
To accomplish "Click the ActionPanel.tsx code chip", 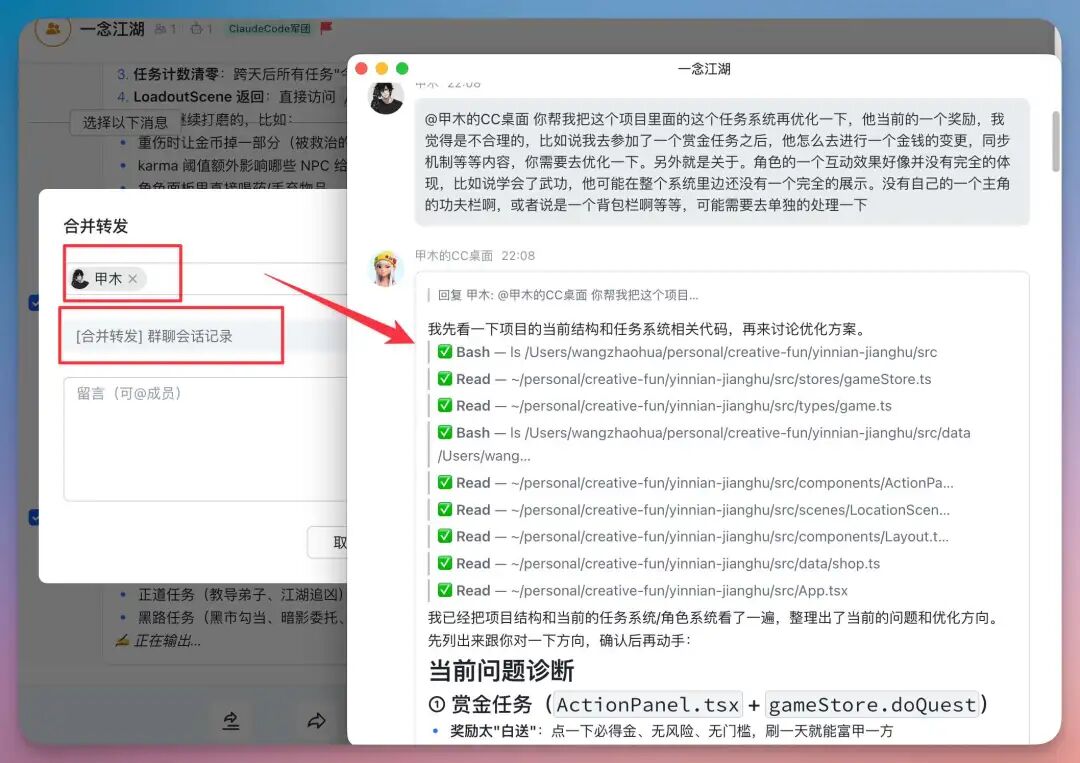I will click(x=647, y=704).
